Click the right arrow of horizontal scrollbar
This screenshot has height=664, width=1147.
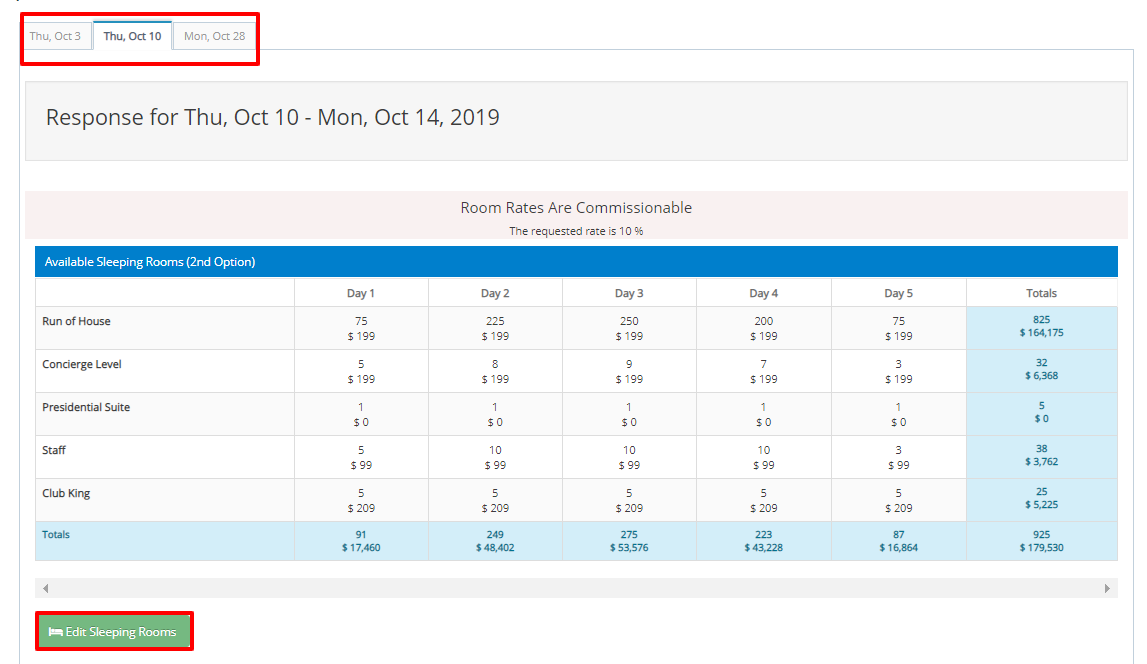coord(1107,588)
